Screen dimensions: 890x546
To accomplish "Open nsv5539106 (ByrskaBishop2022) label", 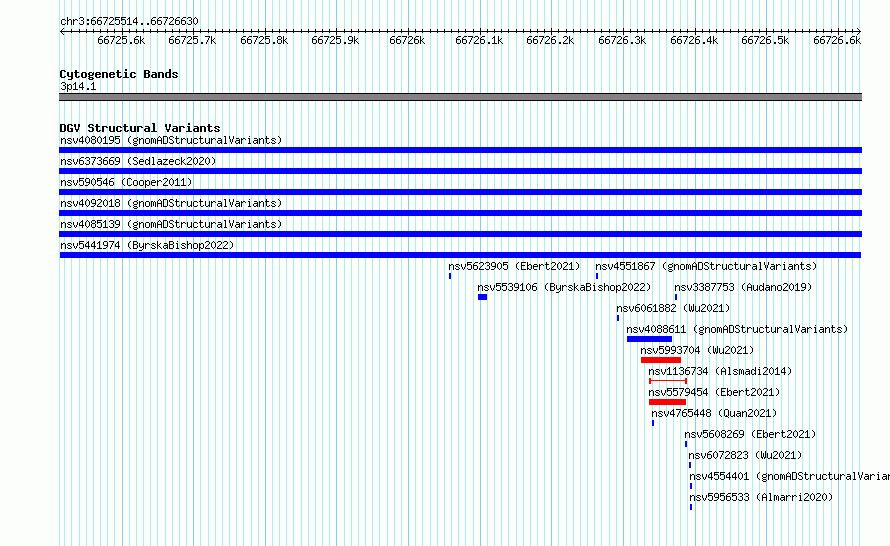I will pos(564,287).
